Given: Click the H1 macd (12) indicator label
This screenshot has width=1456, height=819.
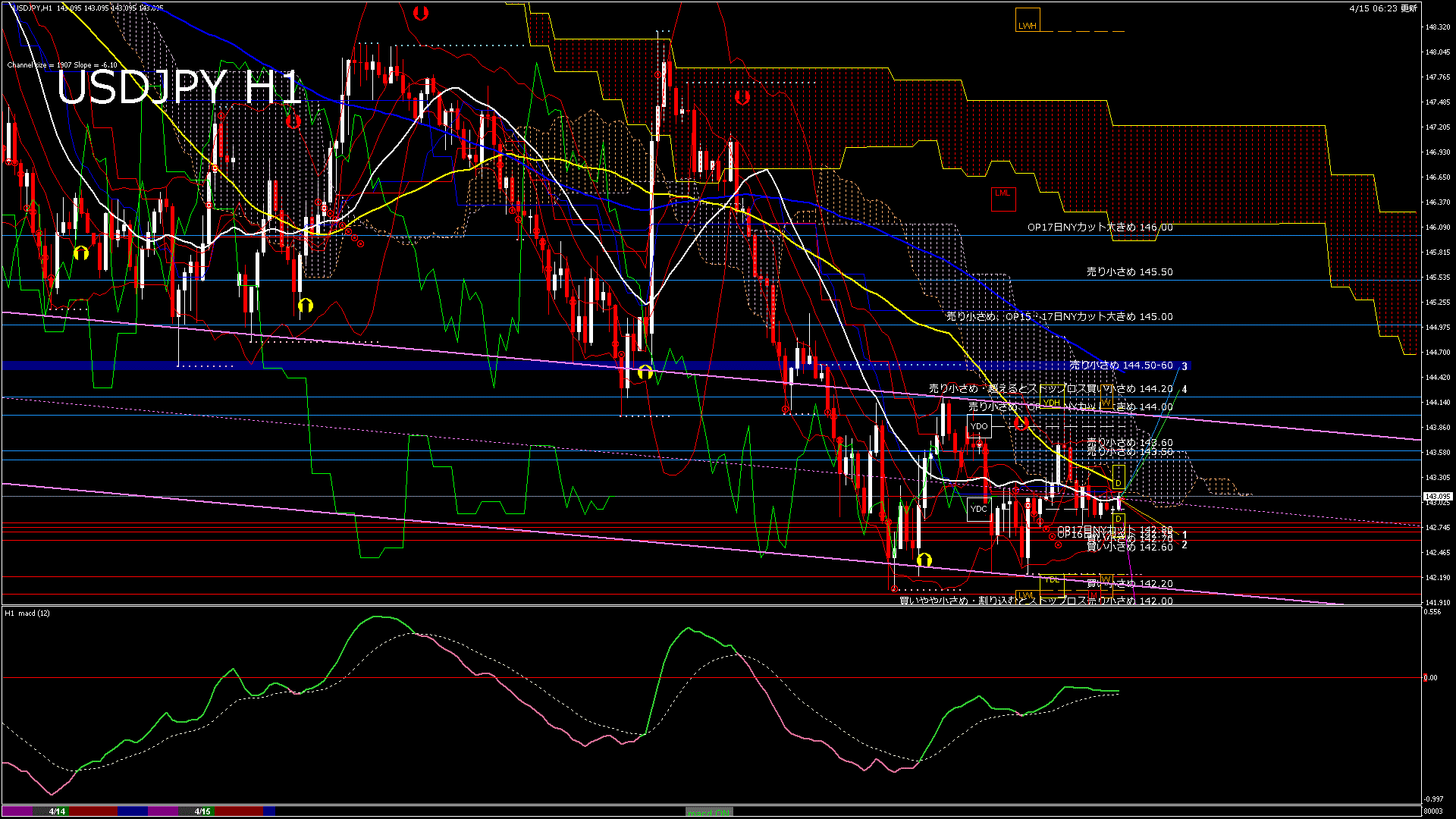Looking at the screenshot, I should [x=27, y=613].
